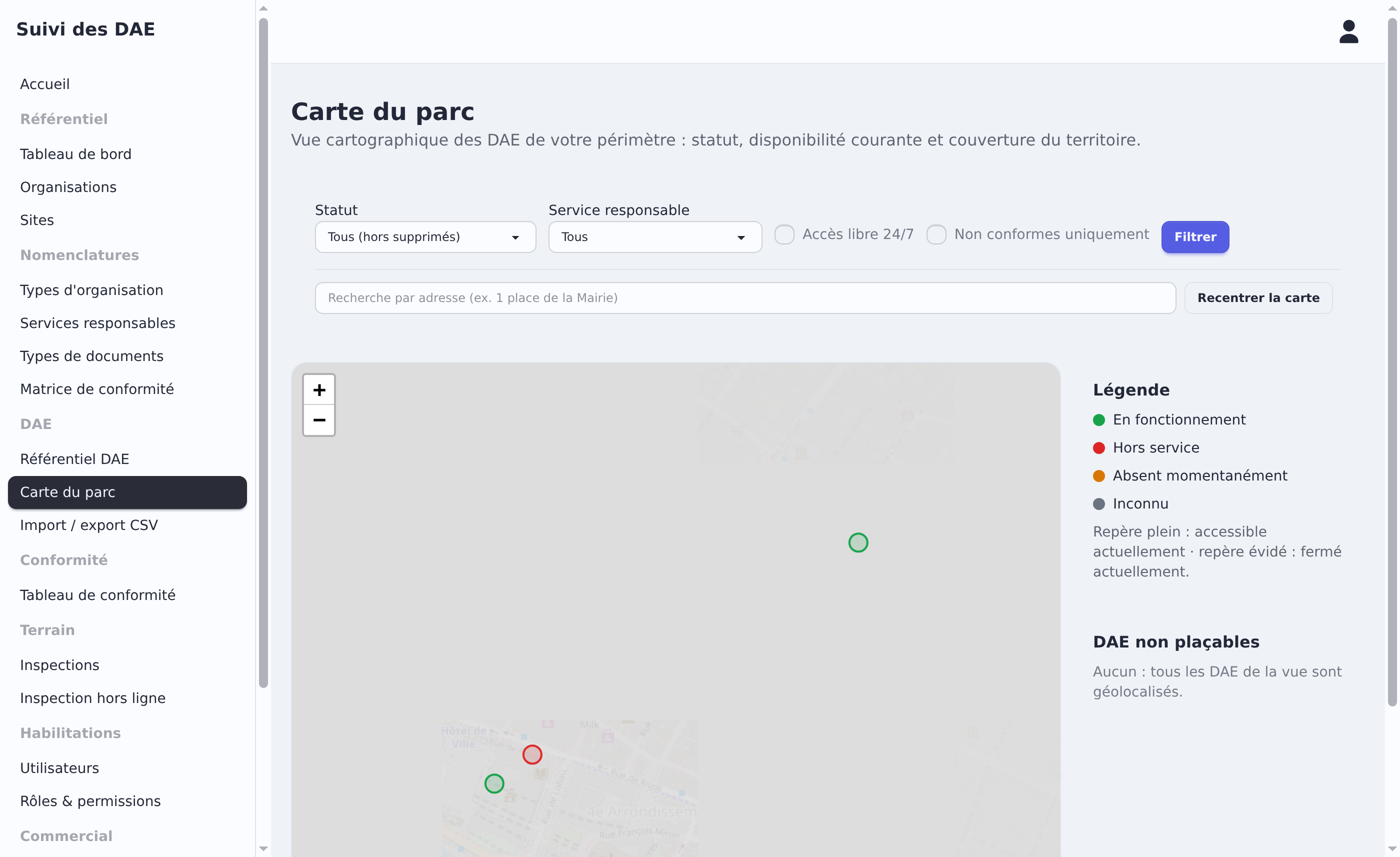Open the Statut dropdown
Image resolution: width=1400 pixels, height=857 pixels.
[425, 237]
